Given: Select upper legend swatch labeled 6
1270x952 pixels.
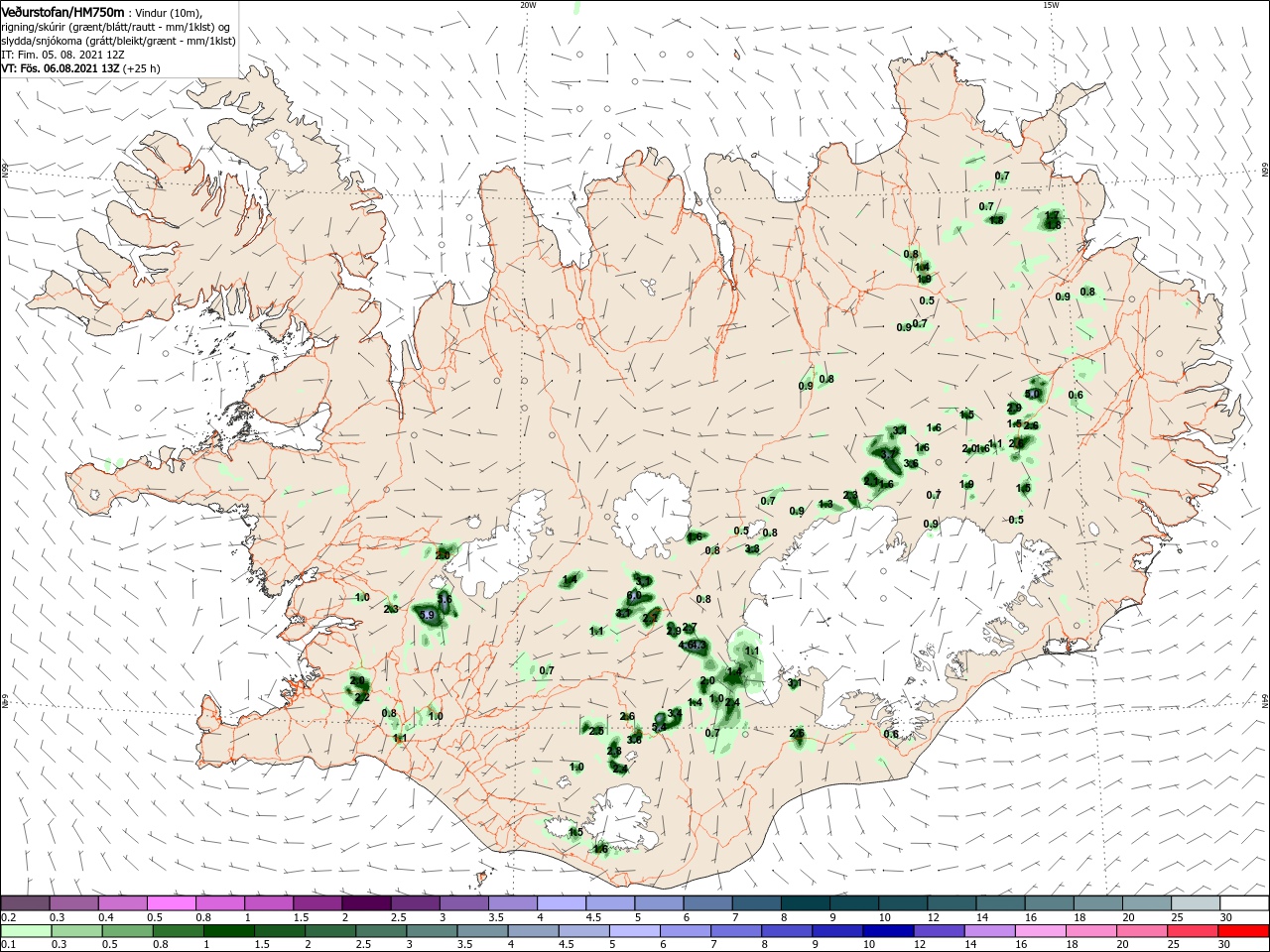Looking at the screenshot, I should (x=708, y=902).
